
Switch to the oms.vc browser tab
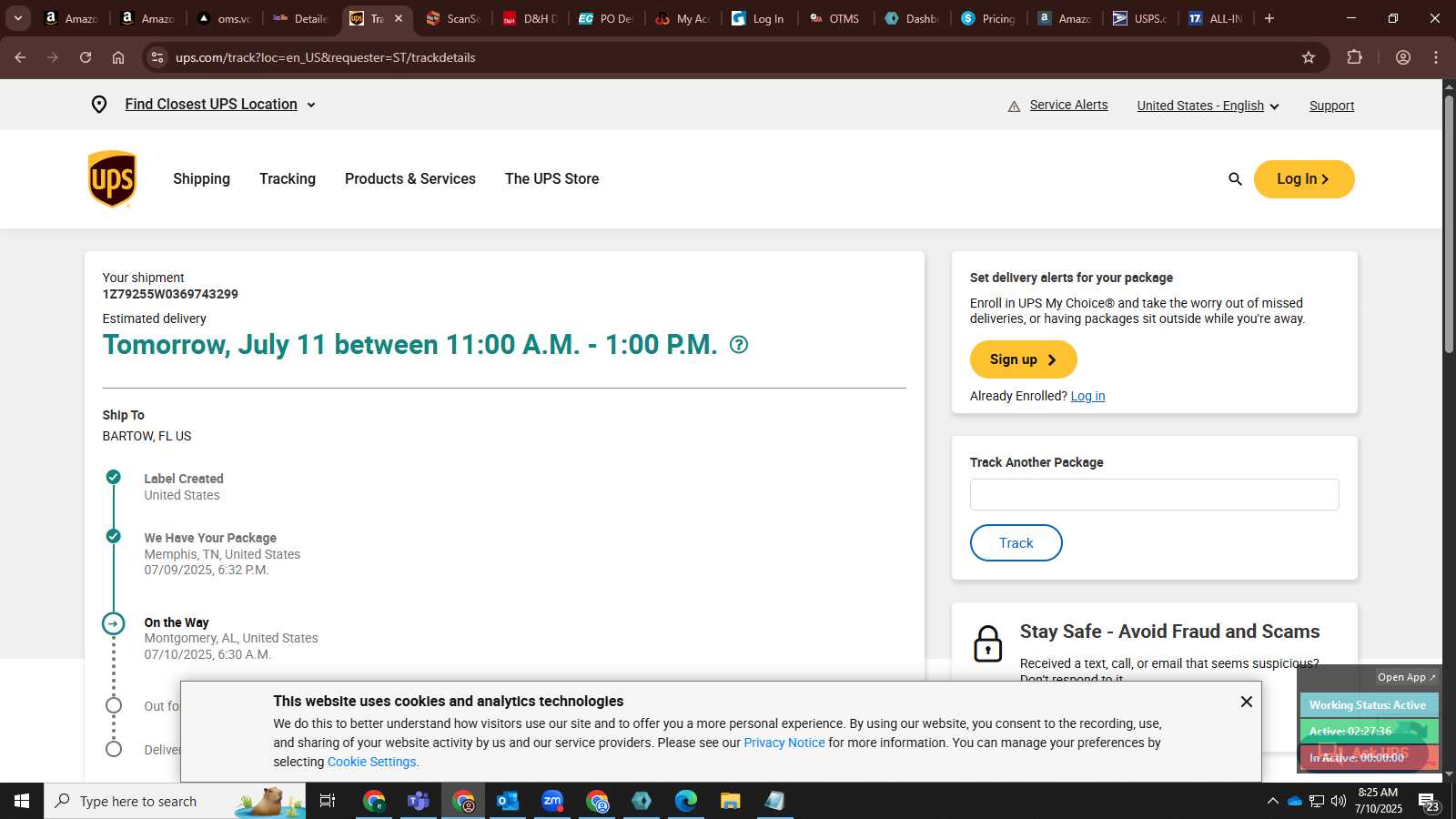click(224, 18)
